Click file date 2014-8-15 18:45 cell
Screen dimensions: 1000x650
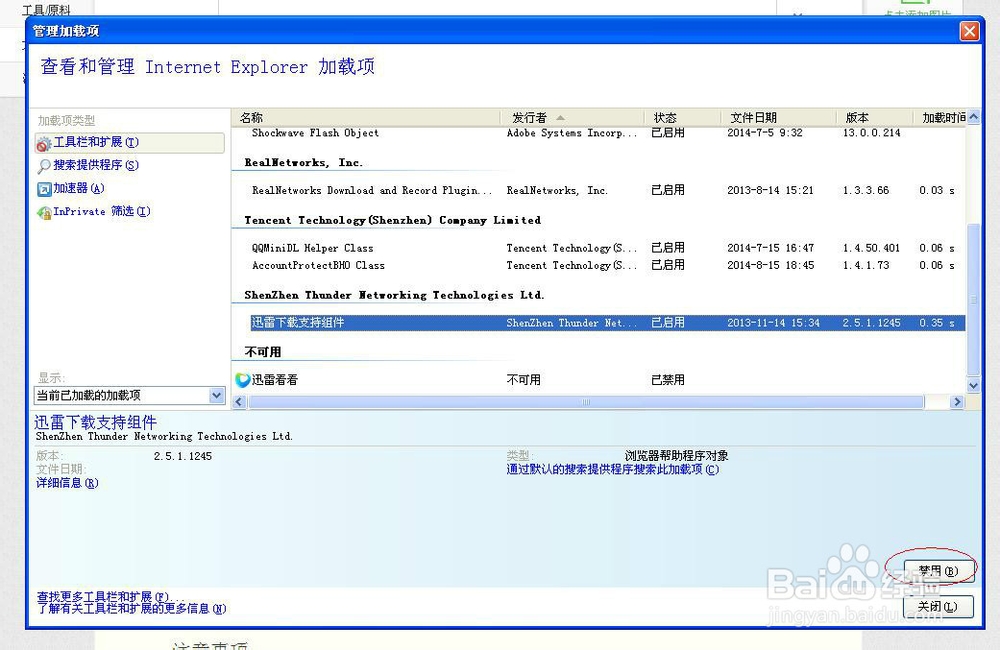770,265
